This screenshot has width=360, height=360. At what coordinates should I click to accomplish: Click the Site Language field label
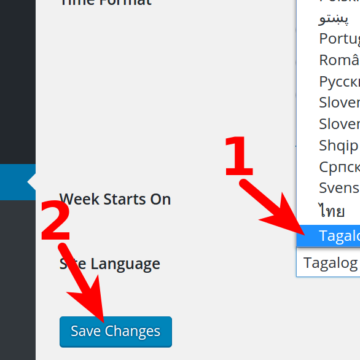[110, 264]
